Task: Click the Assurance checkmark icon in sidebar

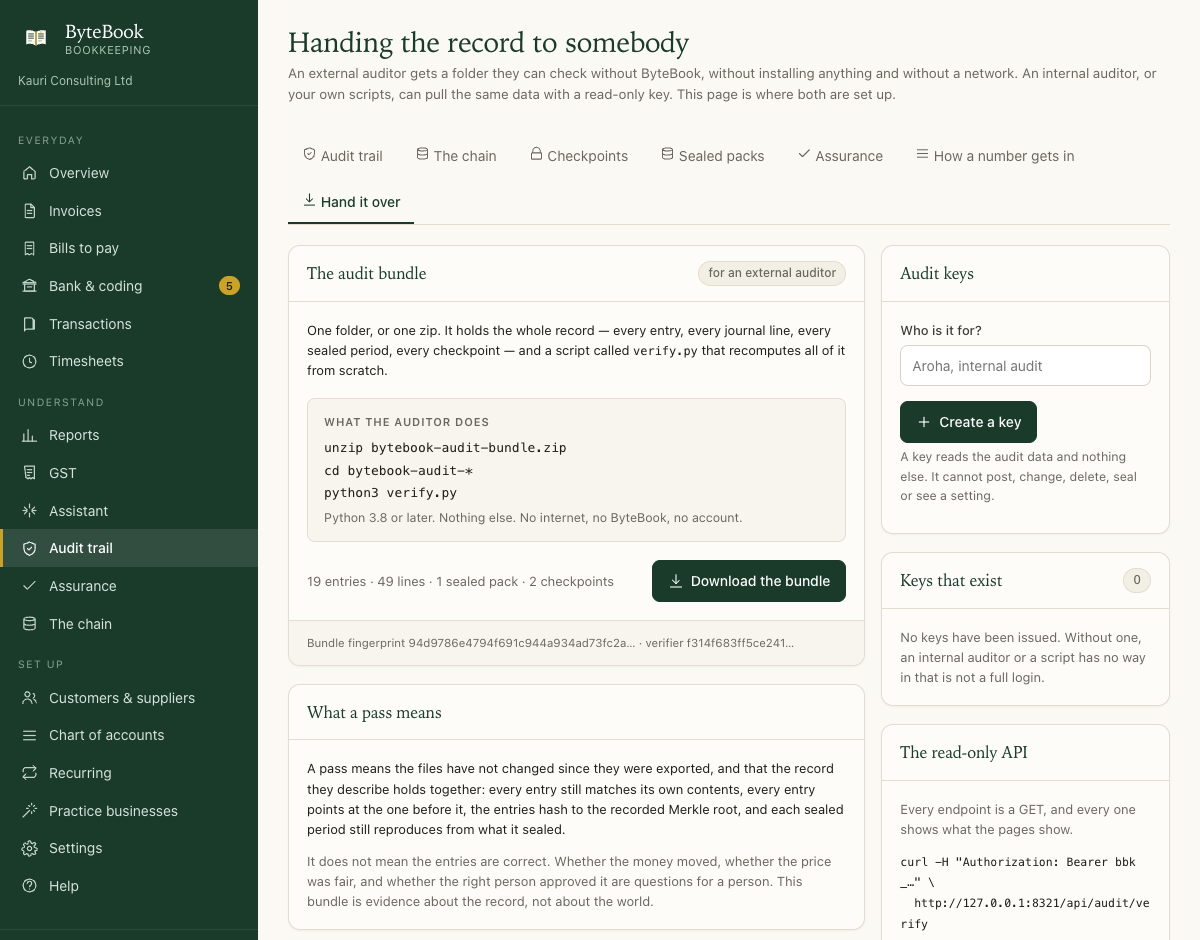Action: pyautogui.click(x=30, y=586)
